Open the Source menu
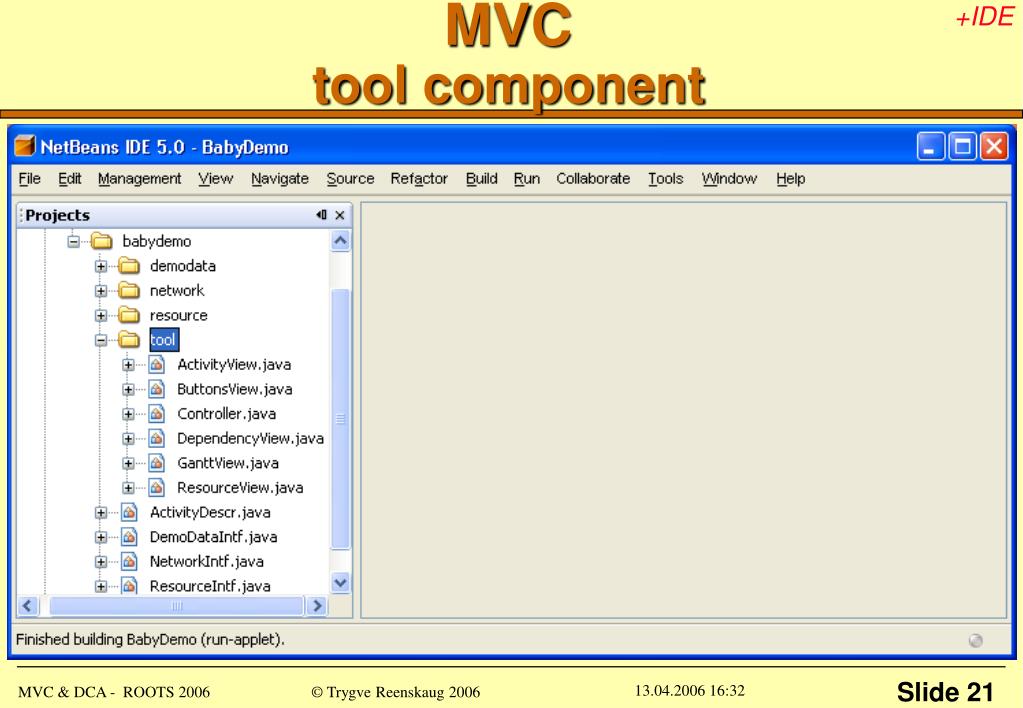Image resolution: width=1023 pixels, height=708 pixels. 350,179
